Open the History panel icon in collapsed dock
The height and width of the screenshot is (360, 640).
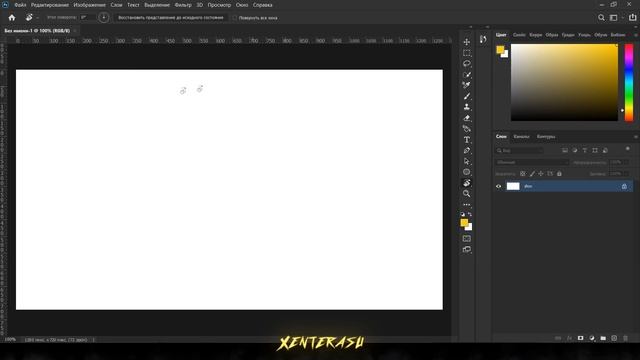tap(483, 39)
